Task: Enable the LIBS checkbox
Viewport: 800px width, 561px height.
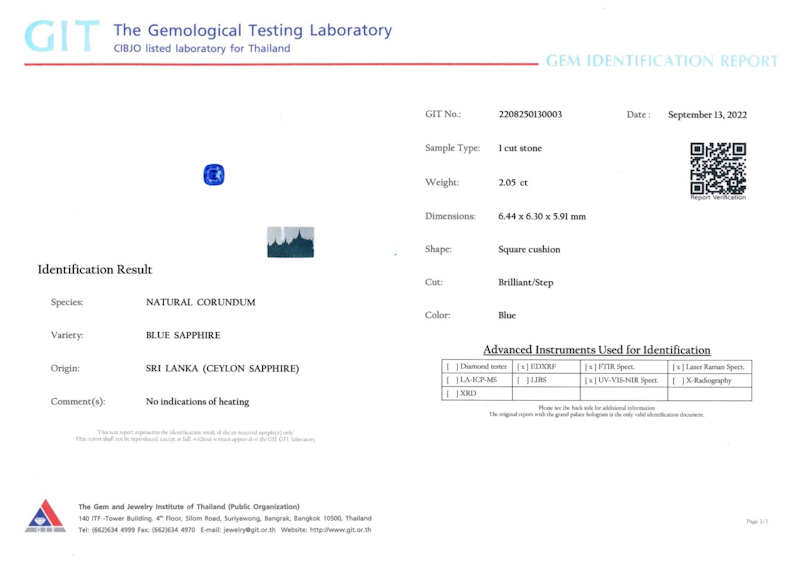Action: pos(523,380)
